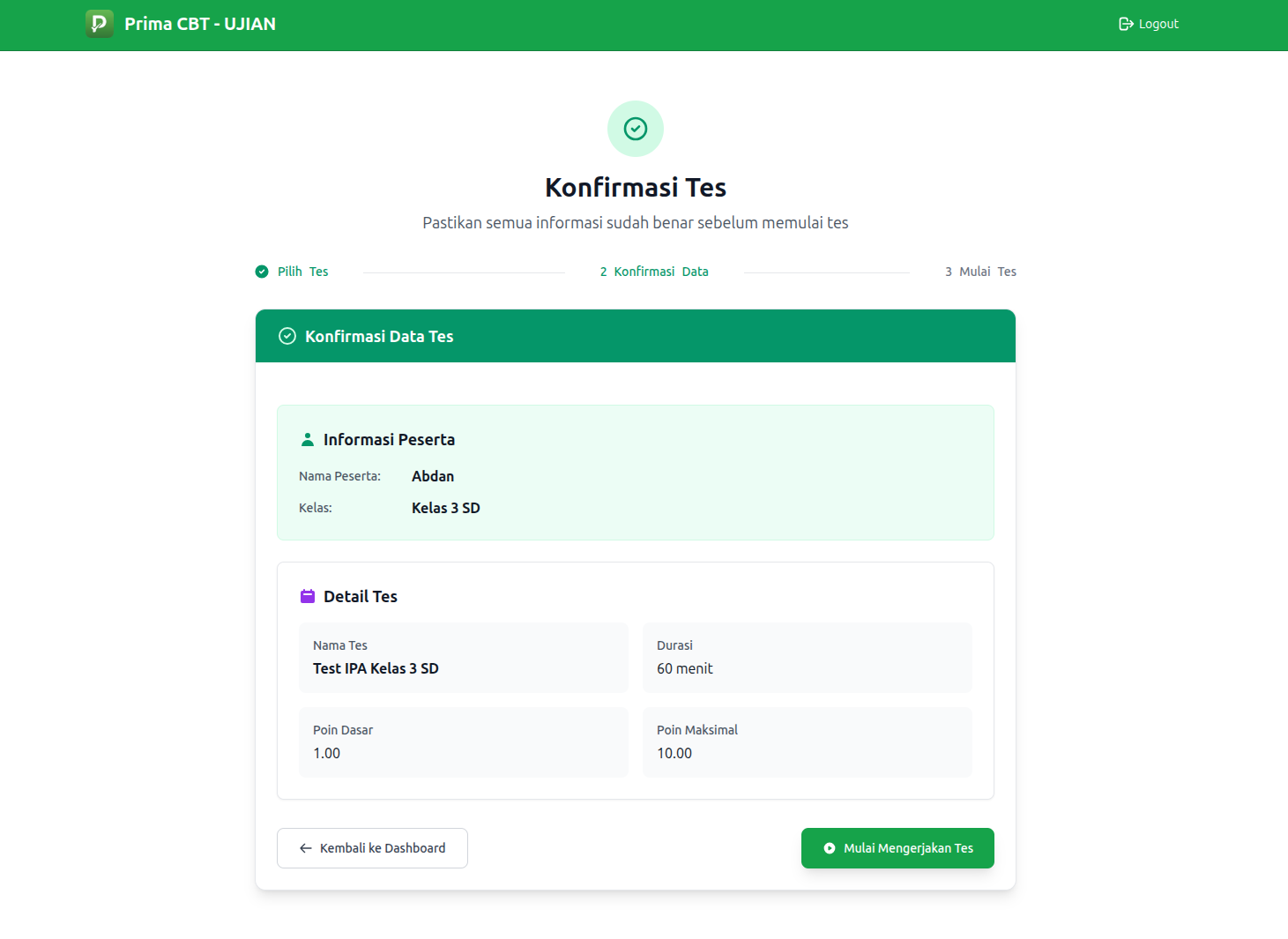Click the progress line between Pilih Tes and Konfirmasi Data
Screen dimensions: 1288x939
point(463,272)
